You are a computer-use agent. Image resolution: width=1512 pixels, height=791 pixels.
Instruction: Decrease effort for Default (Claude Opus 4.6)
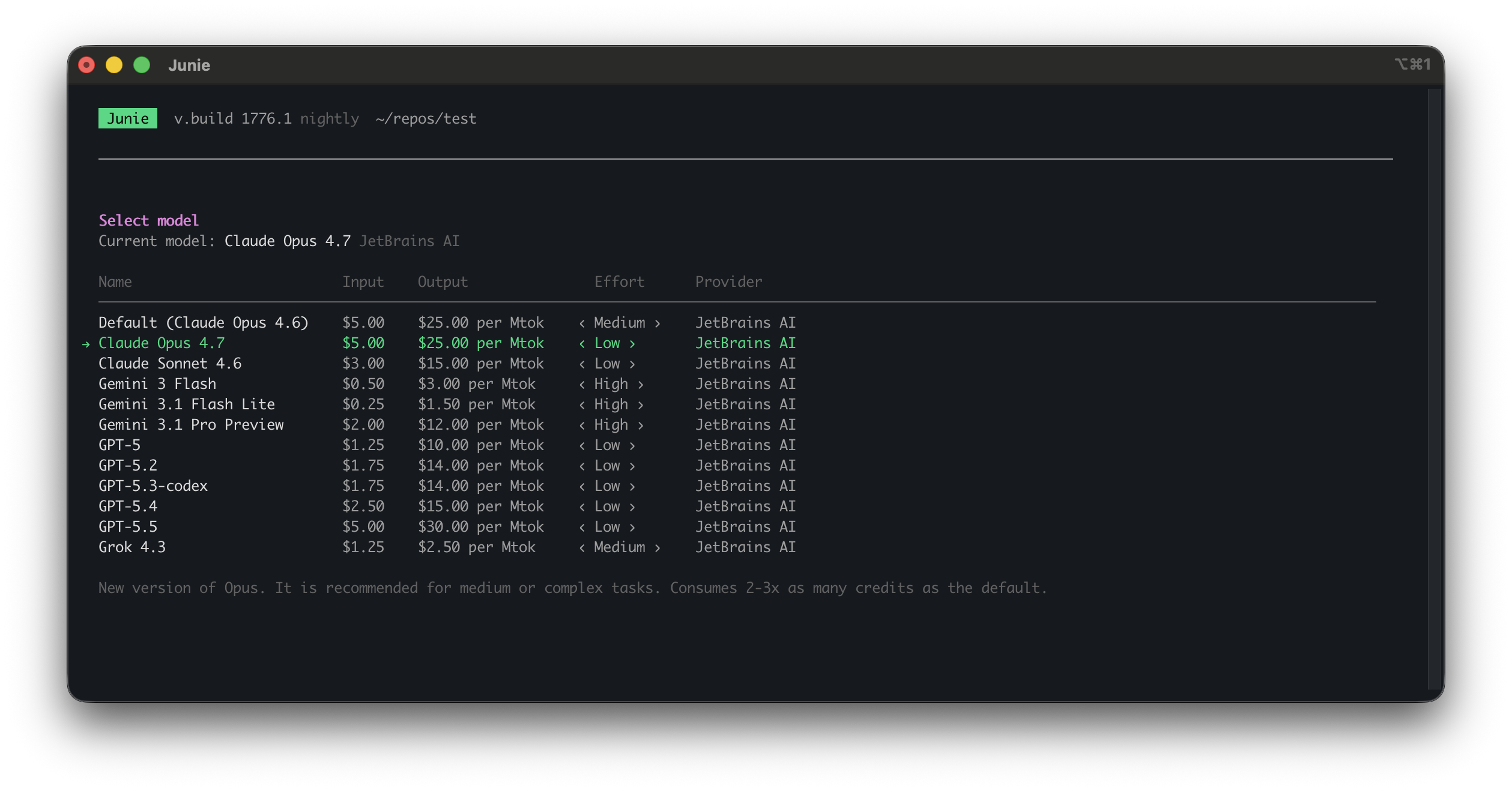(x=582, y=323)
